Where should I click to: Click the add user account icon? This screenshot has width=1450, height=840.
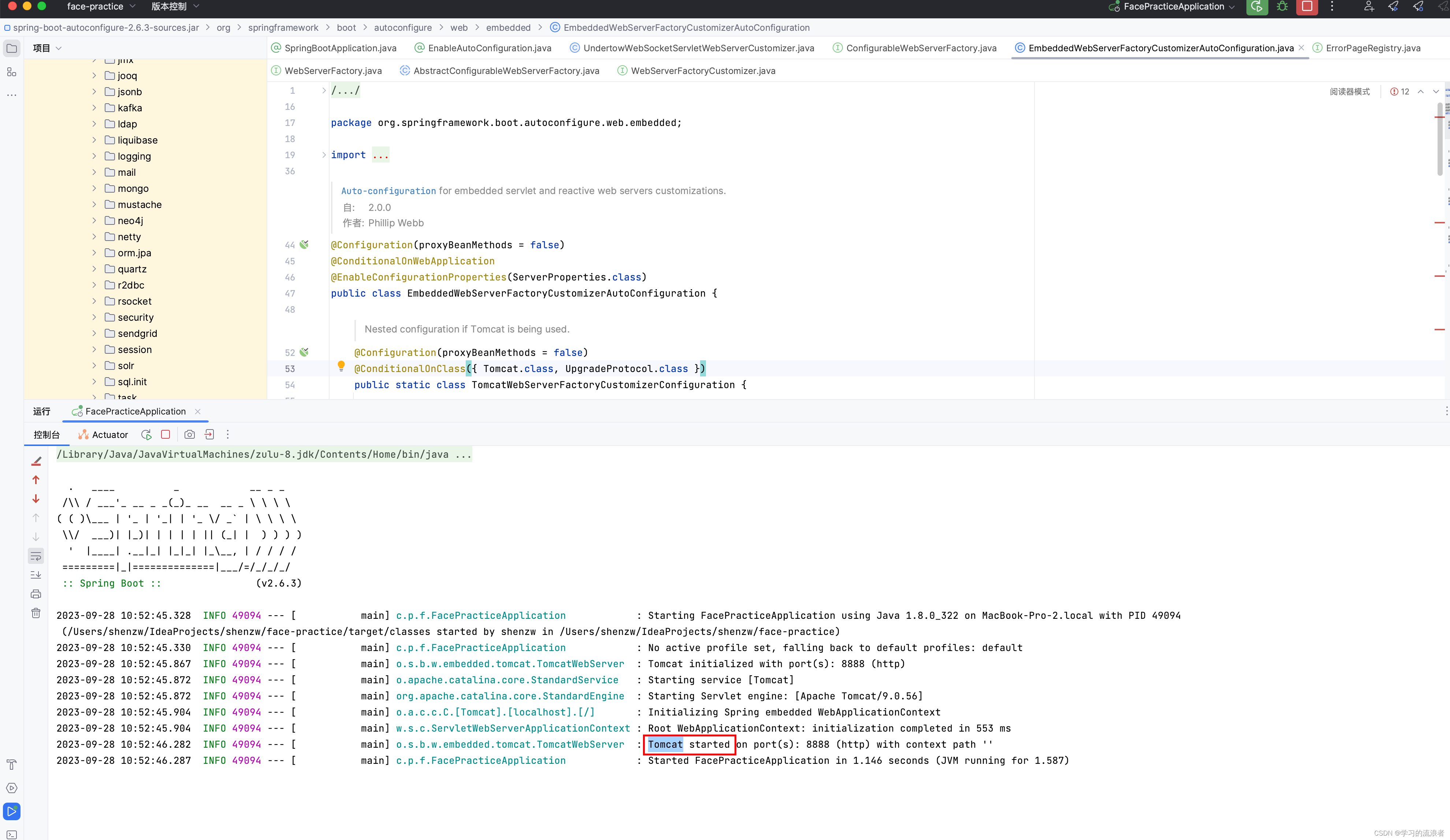pos(1369,6)
